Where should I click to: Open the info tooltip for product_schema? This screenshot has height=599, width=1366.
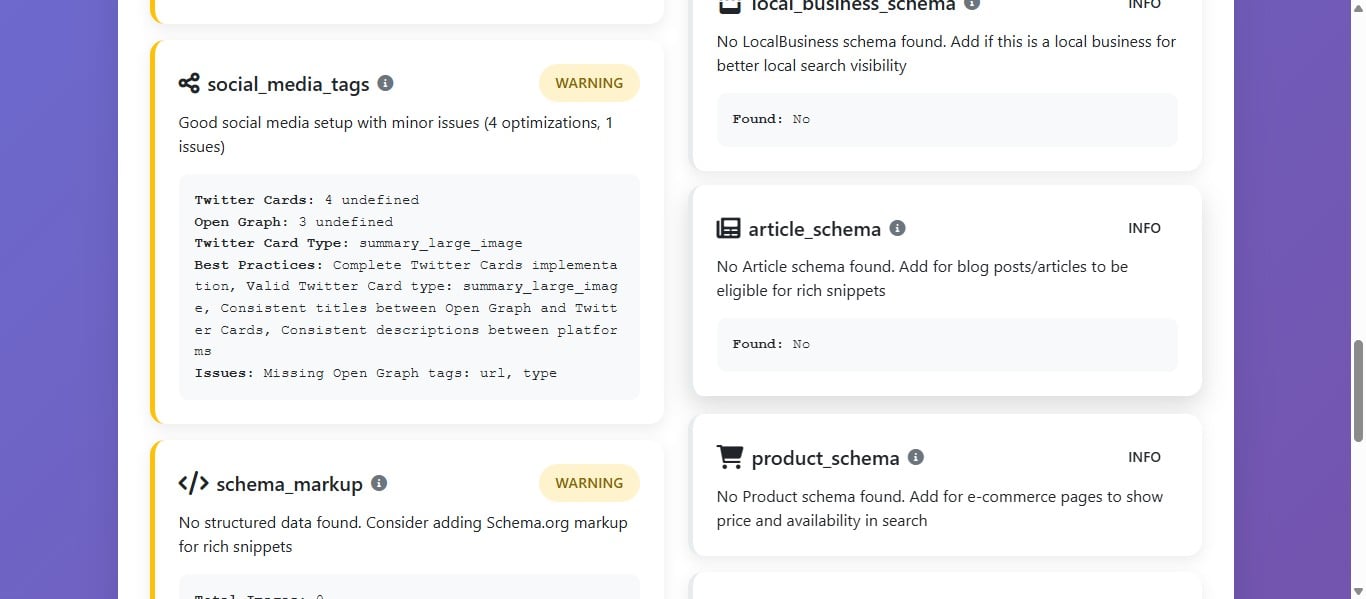(x=915, y=458)
